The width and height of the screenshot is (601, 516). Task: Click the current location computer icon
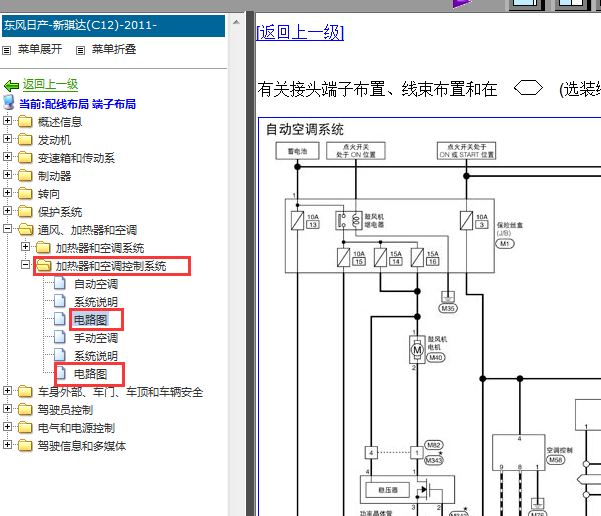(x=8, y=102)
